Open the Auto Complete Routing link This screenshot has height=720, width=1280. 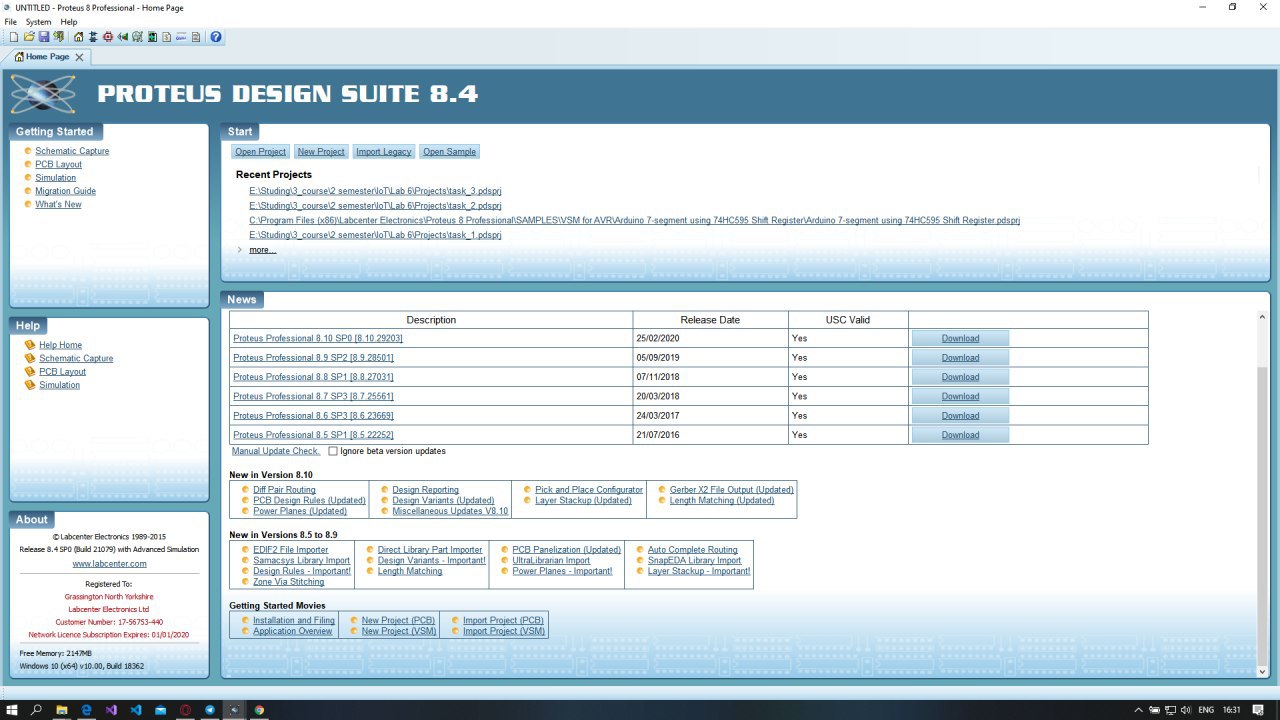point(692,550)
